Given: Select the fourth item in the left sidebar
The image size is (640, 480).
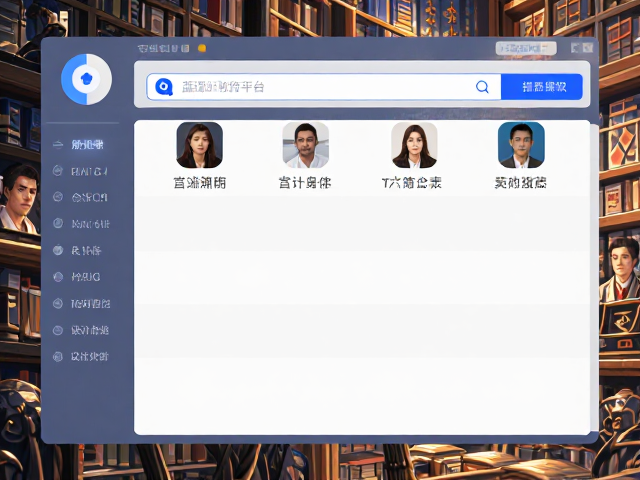Looking at the screenshot, I should click(82, 224).
